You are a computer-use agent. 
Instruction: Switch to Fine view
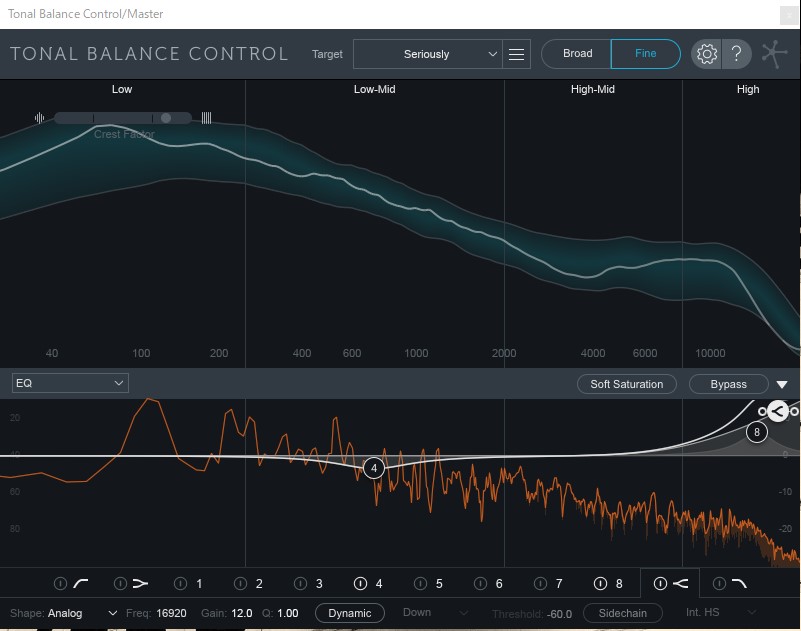coord(645,54)
